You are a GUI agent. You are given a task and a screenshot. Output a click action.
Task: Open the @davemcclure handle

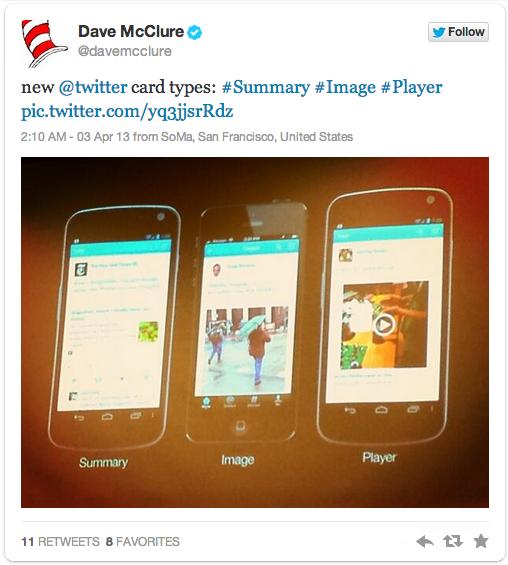pos(125,51)
